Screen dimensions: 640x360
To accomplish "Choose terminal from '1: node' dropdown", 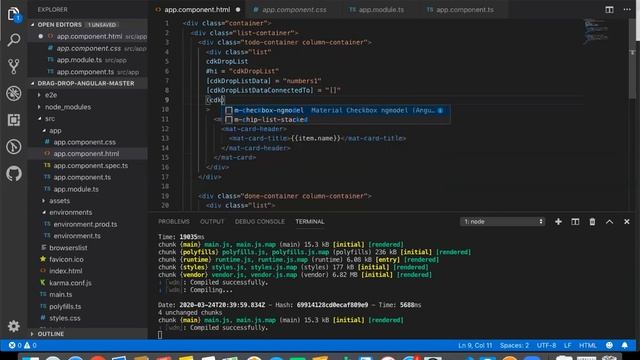I will tap(503, 222).
